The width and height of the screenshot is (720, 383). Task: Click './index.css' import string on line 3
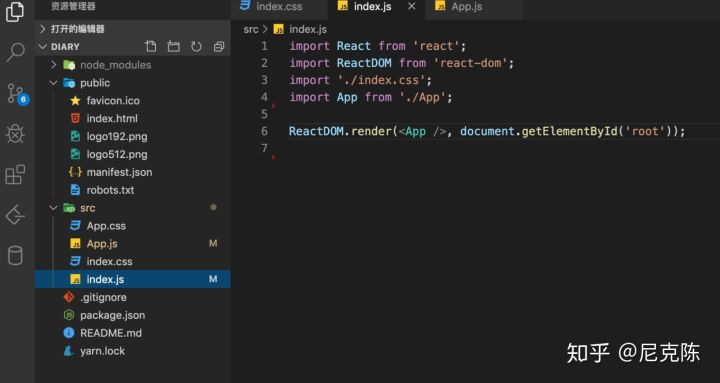pos(381,80)
